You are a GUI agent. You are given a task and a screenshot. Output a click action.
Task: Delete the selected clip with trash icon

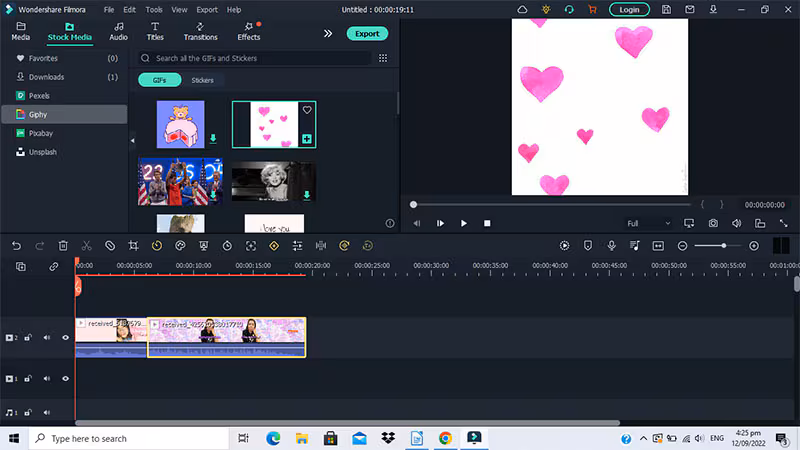tap(63, 246)
